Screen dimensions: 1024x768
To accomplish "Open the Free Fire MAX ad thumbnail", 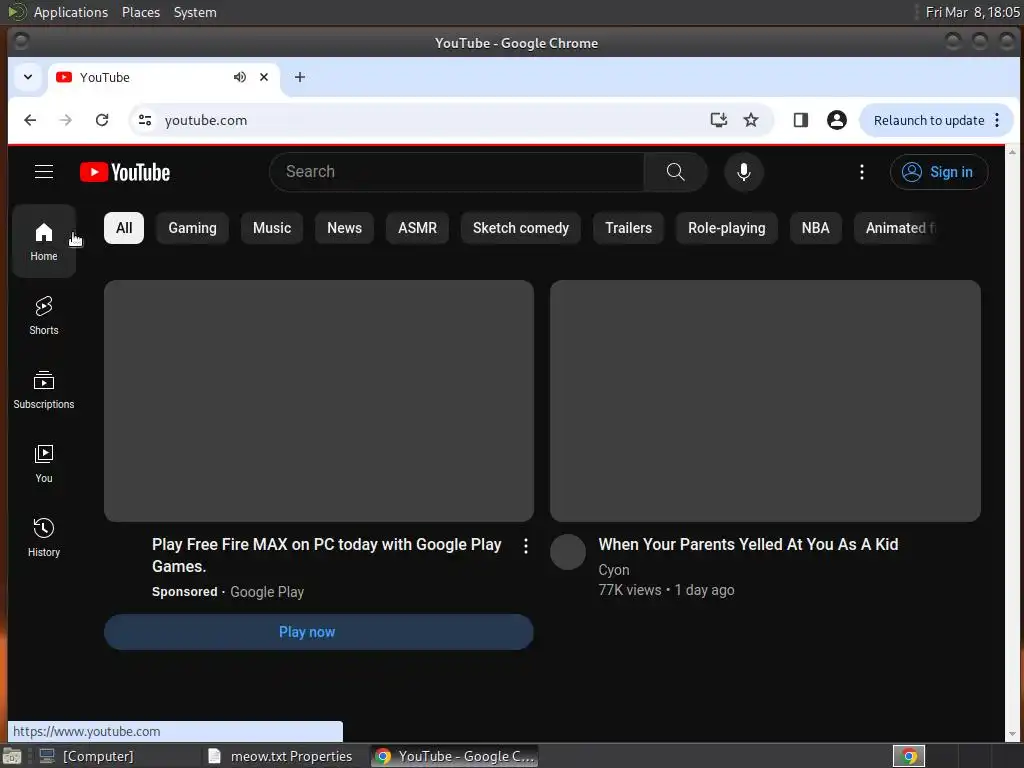I will pos(319,400).
